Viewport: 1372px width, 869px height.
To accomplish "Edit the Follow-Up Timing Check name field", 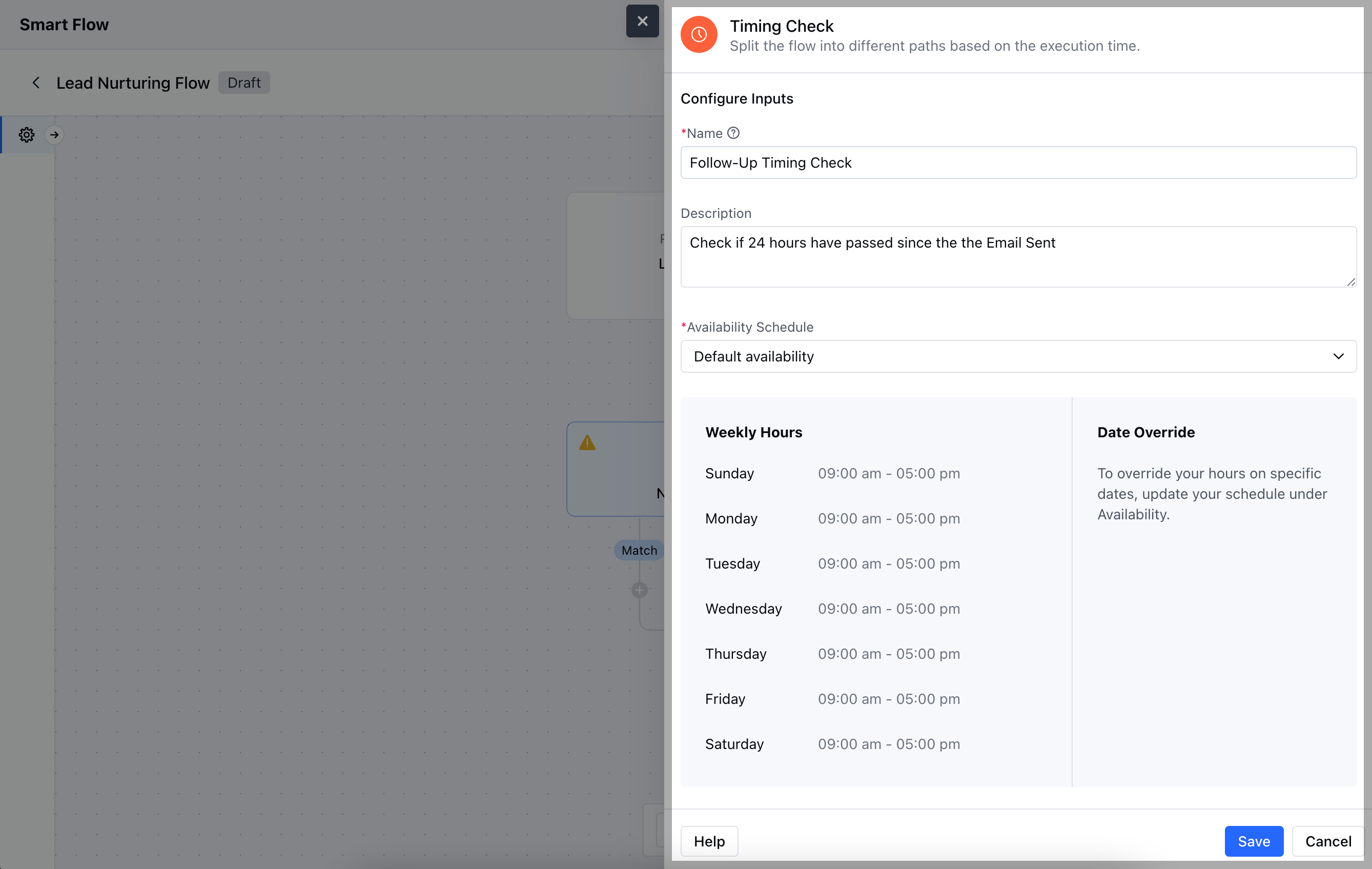I will [1018, 163].
